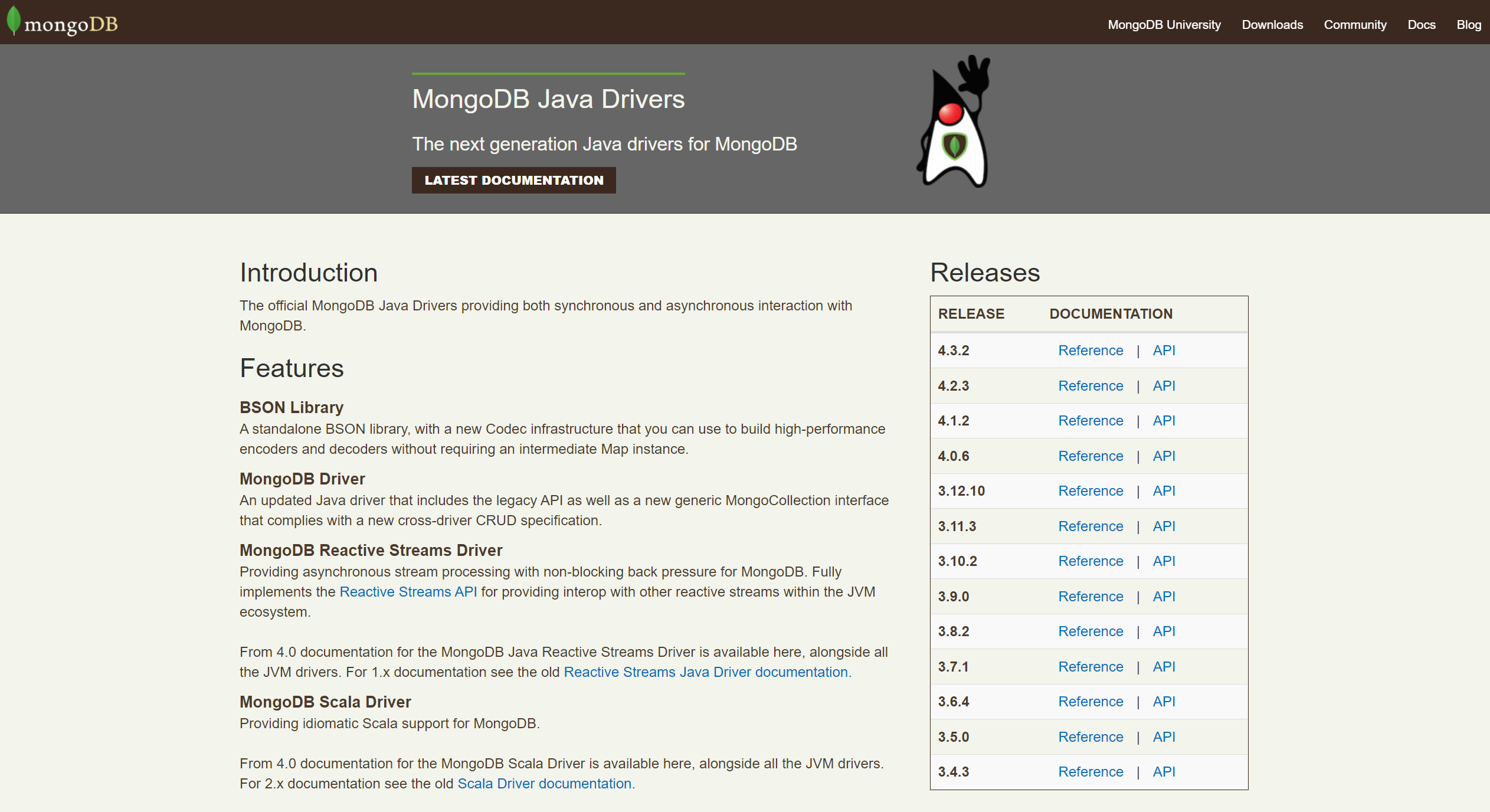Open Docs from the top navigation
Screen dimensions: 1490x812
click(x=1421, y=25)
